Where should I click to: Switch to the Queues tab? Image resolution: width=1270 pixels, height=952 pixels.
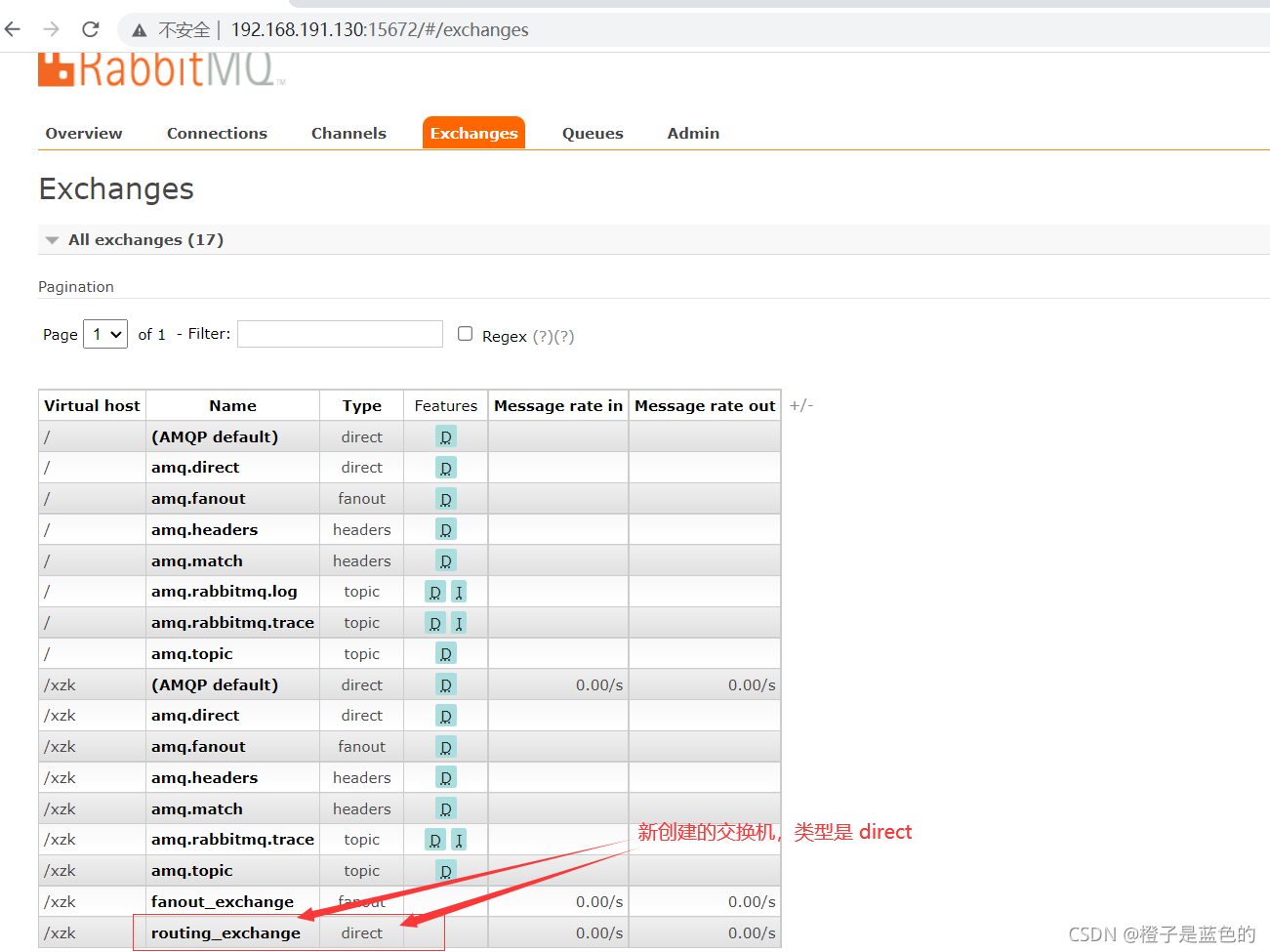pyautogui.click(x=593, y=134)
